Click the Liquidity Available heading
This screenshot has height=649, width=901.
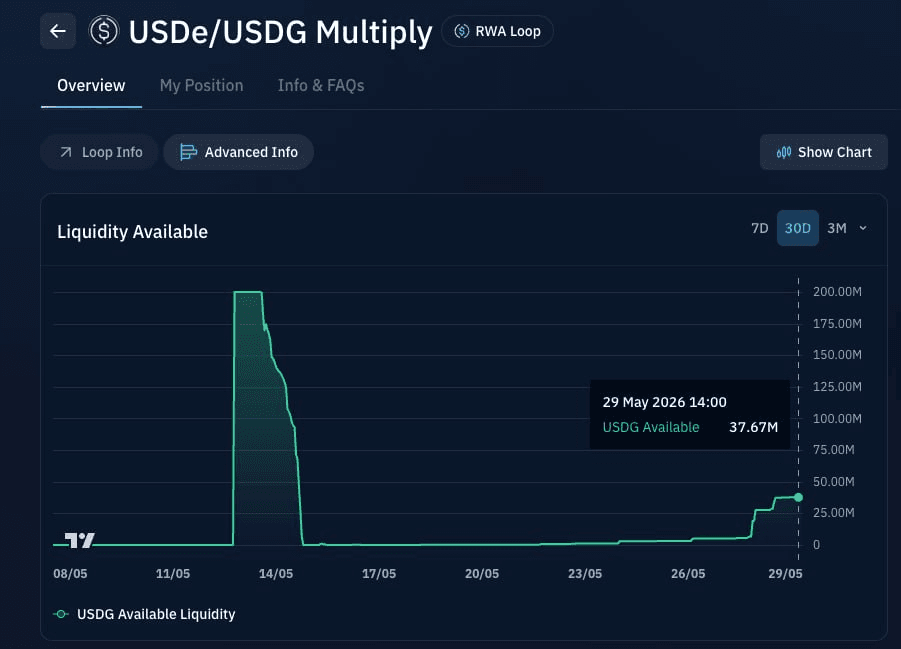tap(132, 232)
